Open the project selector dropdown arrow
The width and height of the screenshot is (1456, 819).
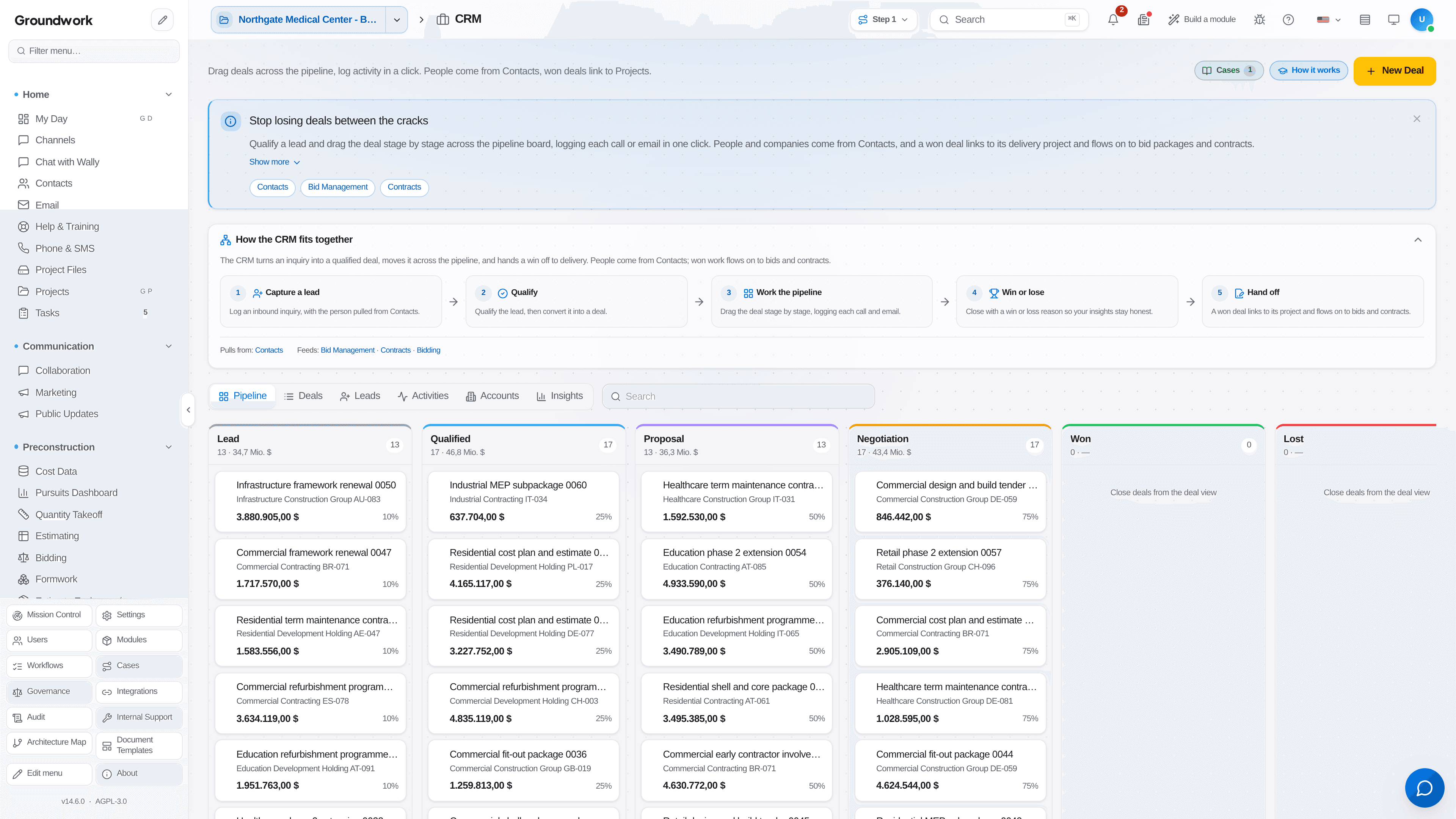pyautogui.click(x=397, y=20)
